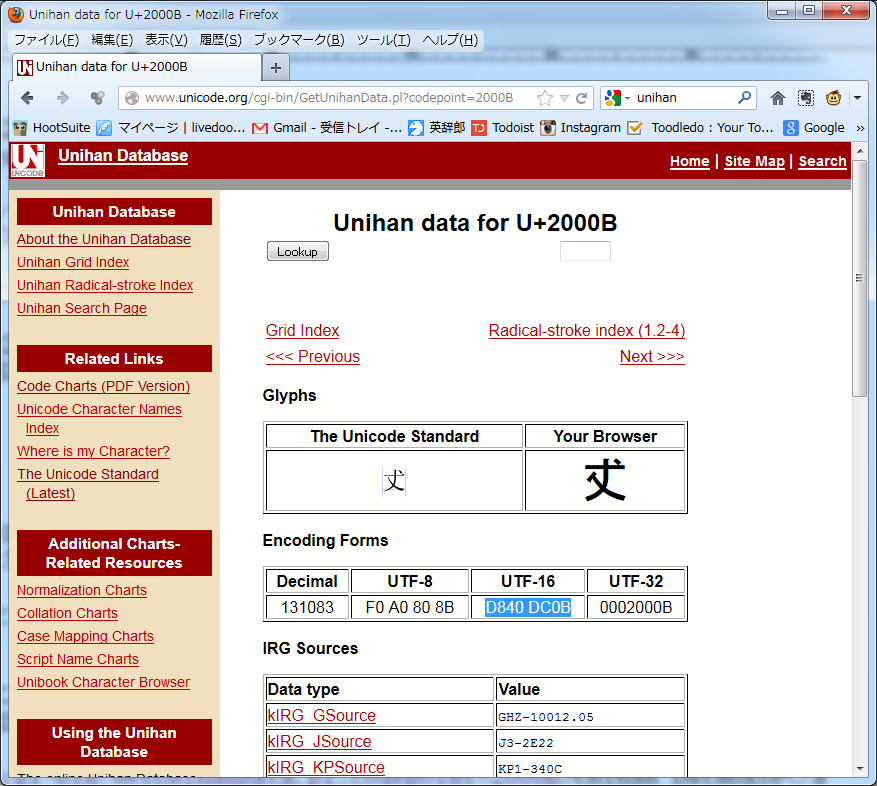Go to <<< Previous character
The image size is (877, 786).
[313, 357]
